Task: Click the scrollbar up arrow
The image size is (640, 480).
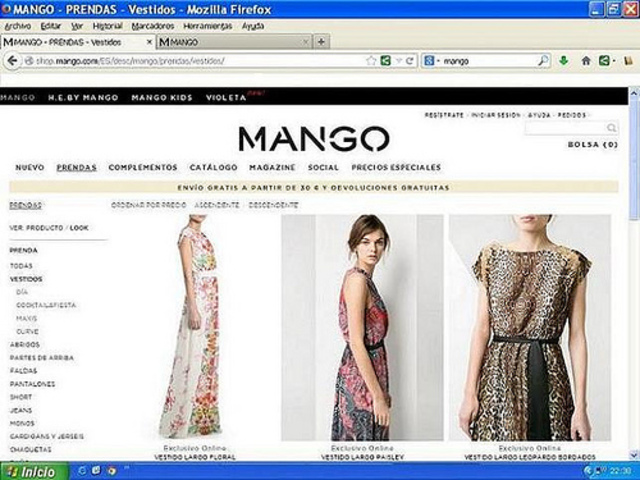Action: (x=634, y=94)
